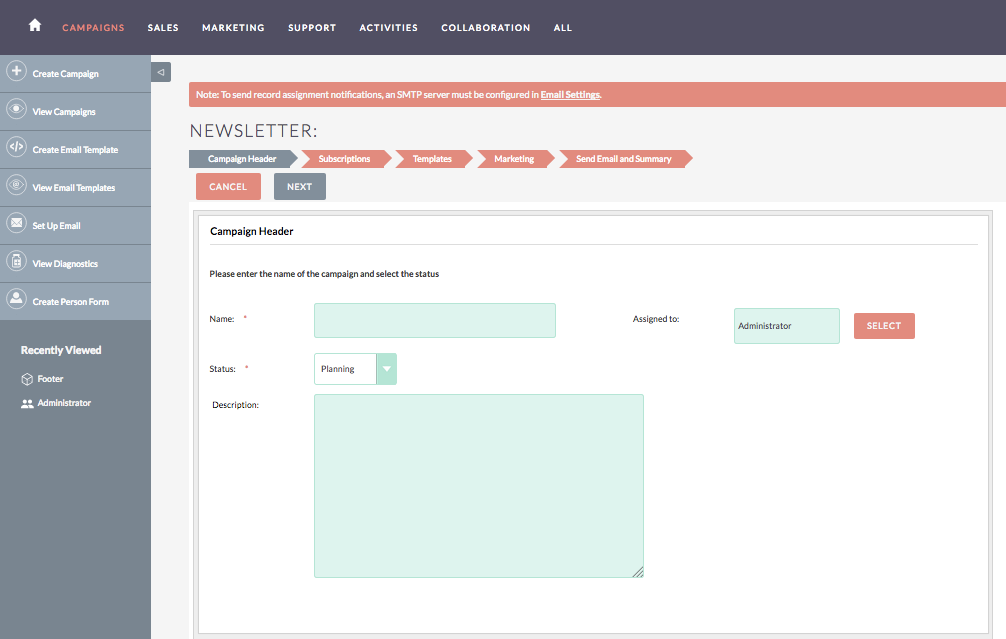Click the Create Email Template code icon

pyautogui.click(x=16, y=148)
